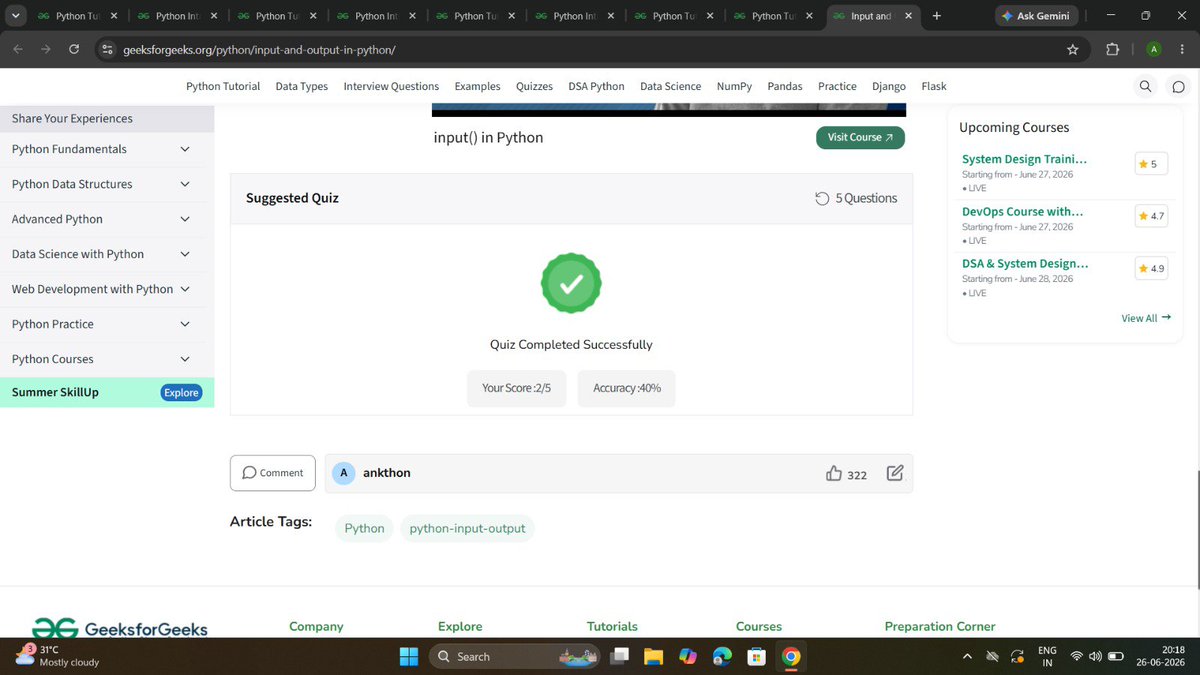Open Python Tutorial in top nav
This screenshot has width=1200, height=675.
pos(223,86)
